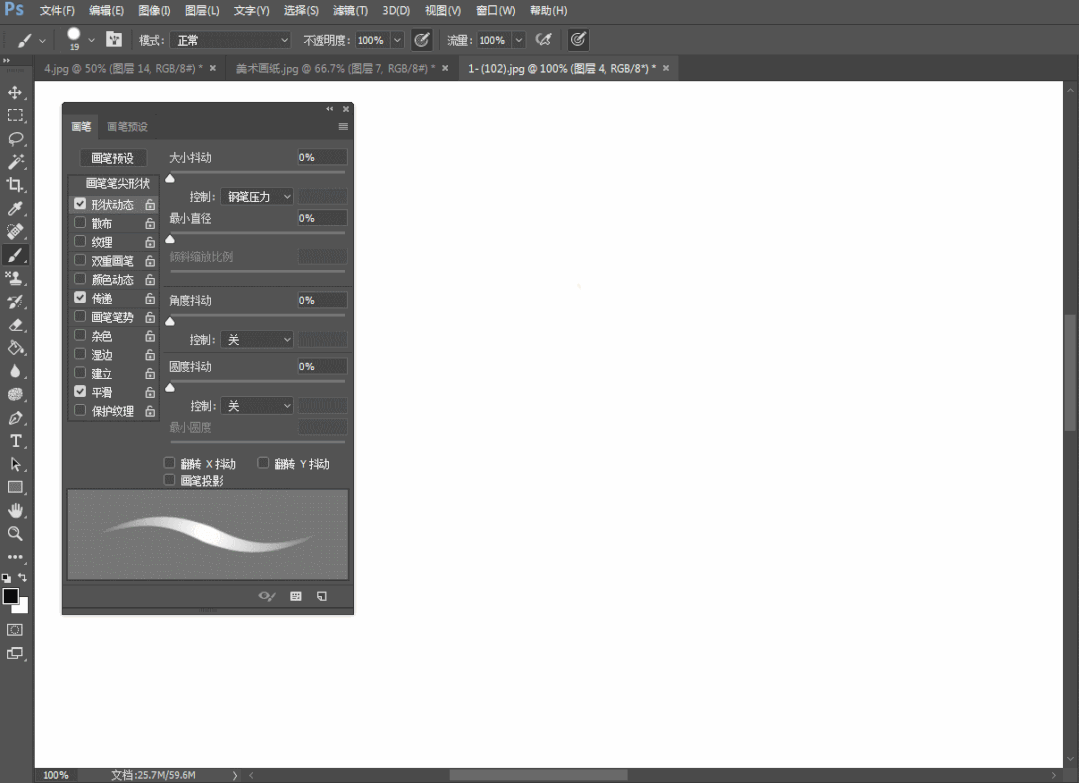The width and height of the screenshot is (1079, 783).
Task: Change the screen mode
Action: point(14,654)
